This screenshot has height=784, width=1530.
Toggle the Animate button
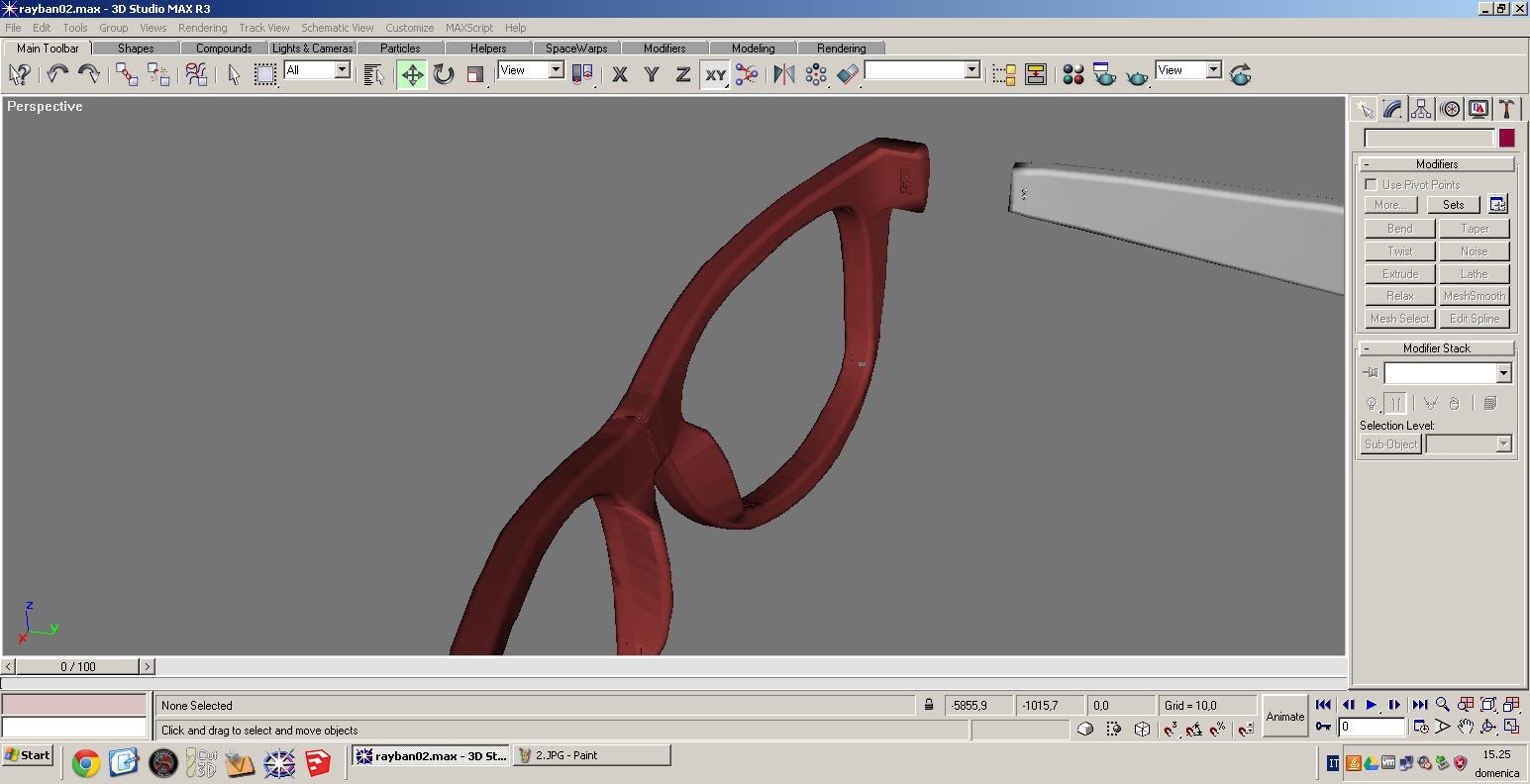point(1285,717)
